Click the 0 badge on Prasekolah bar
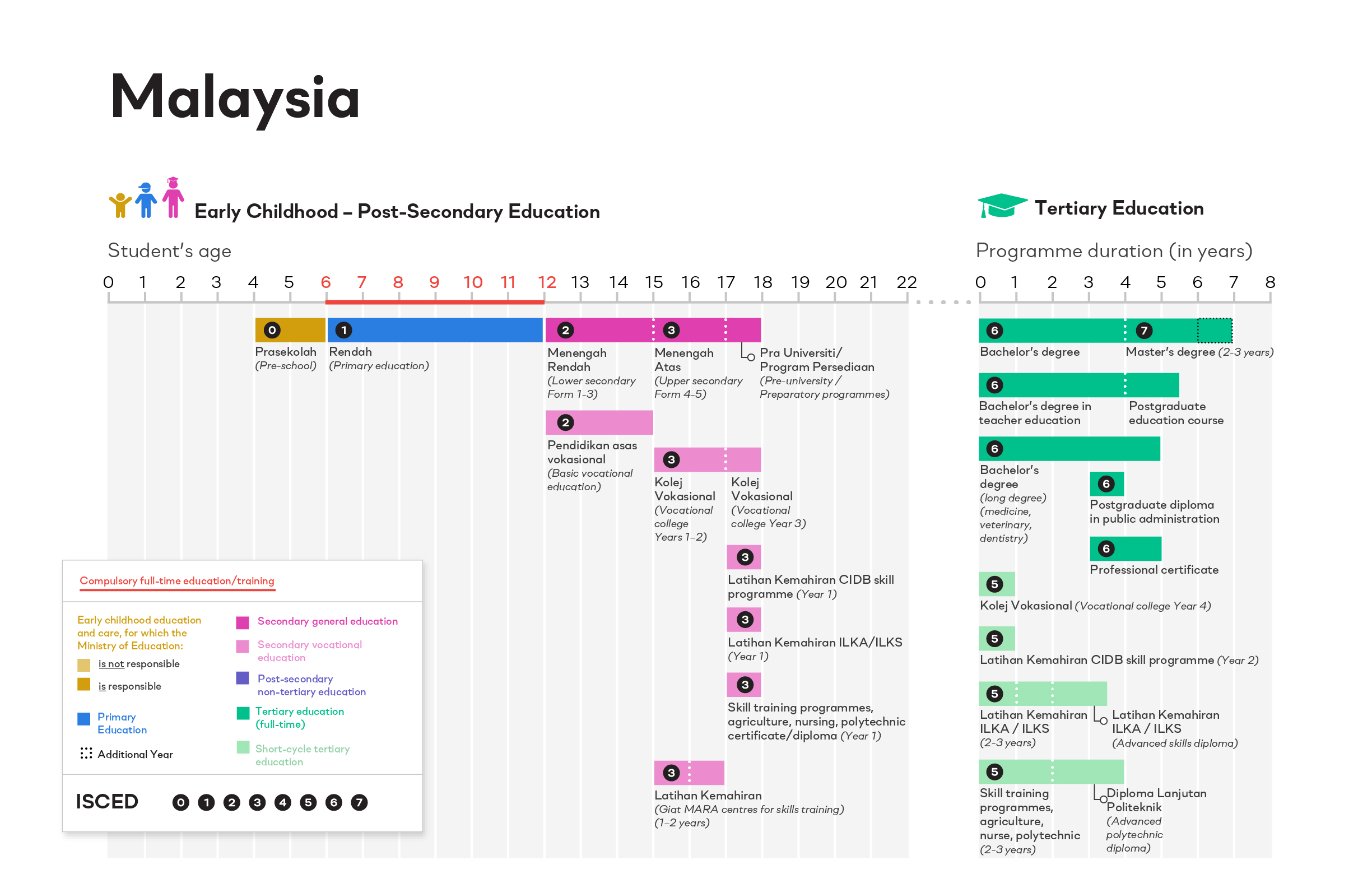Viewport: 1372px width, 888px height. [x=272, y=330]
